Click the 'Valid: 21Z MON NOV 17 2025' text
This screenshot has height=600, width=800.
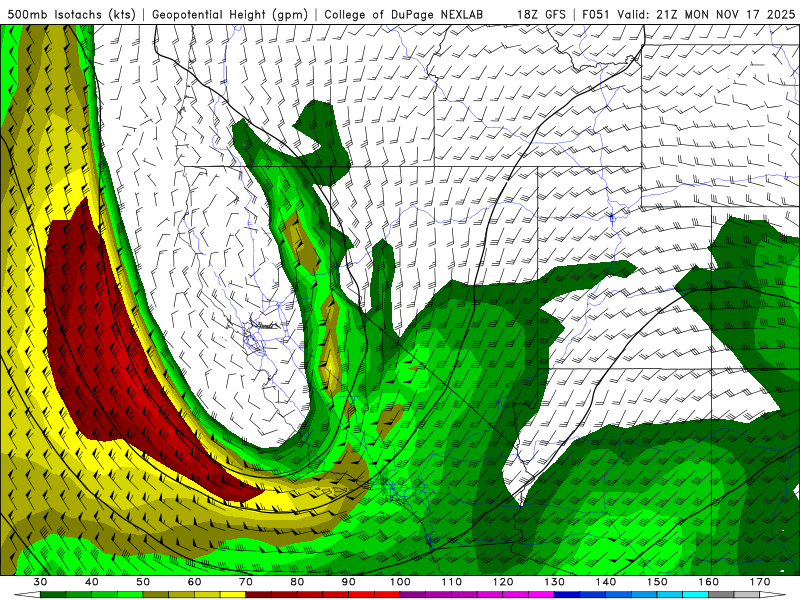click(x=706, y=15)
